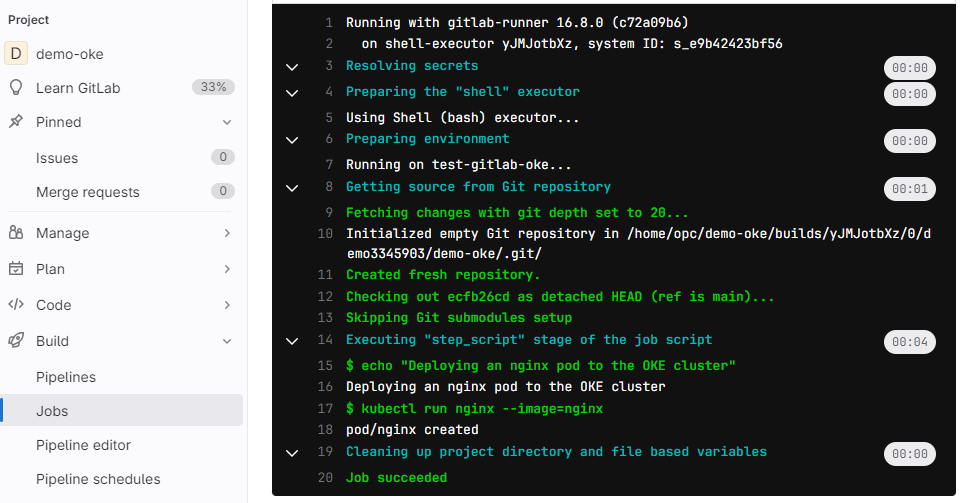This screenshot has height=503, width=964.
Task: Open Pipelines under Build
Action: pos(66,377)
